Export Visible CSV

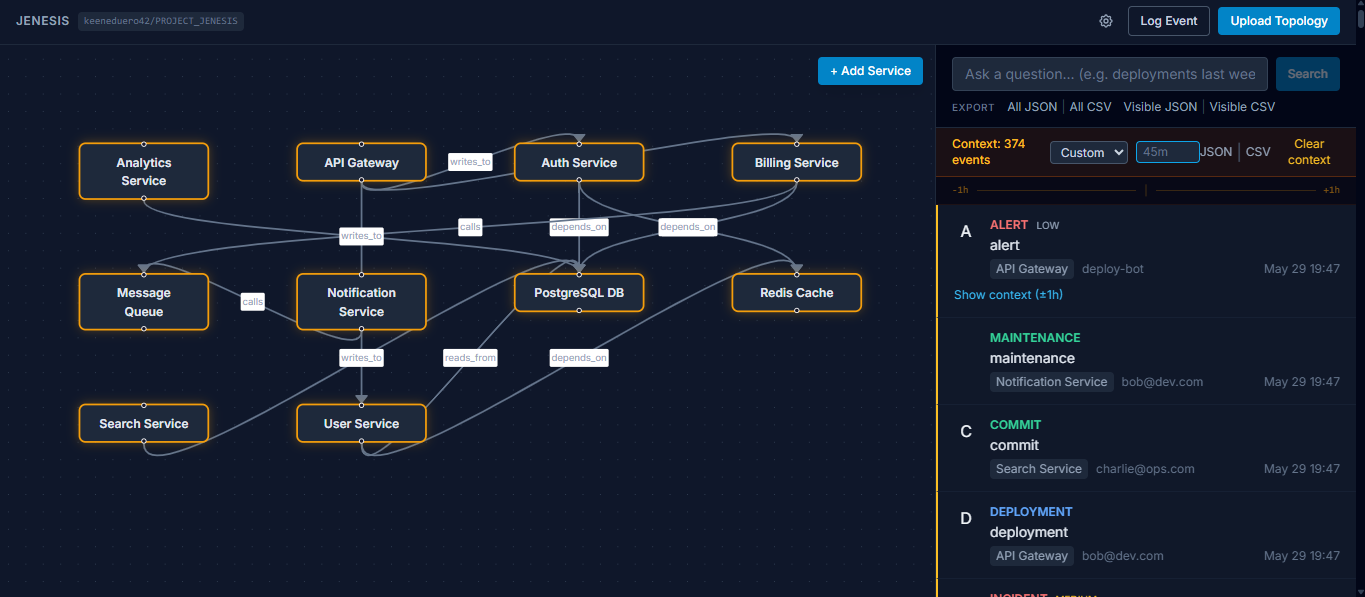click(1243, 107)
